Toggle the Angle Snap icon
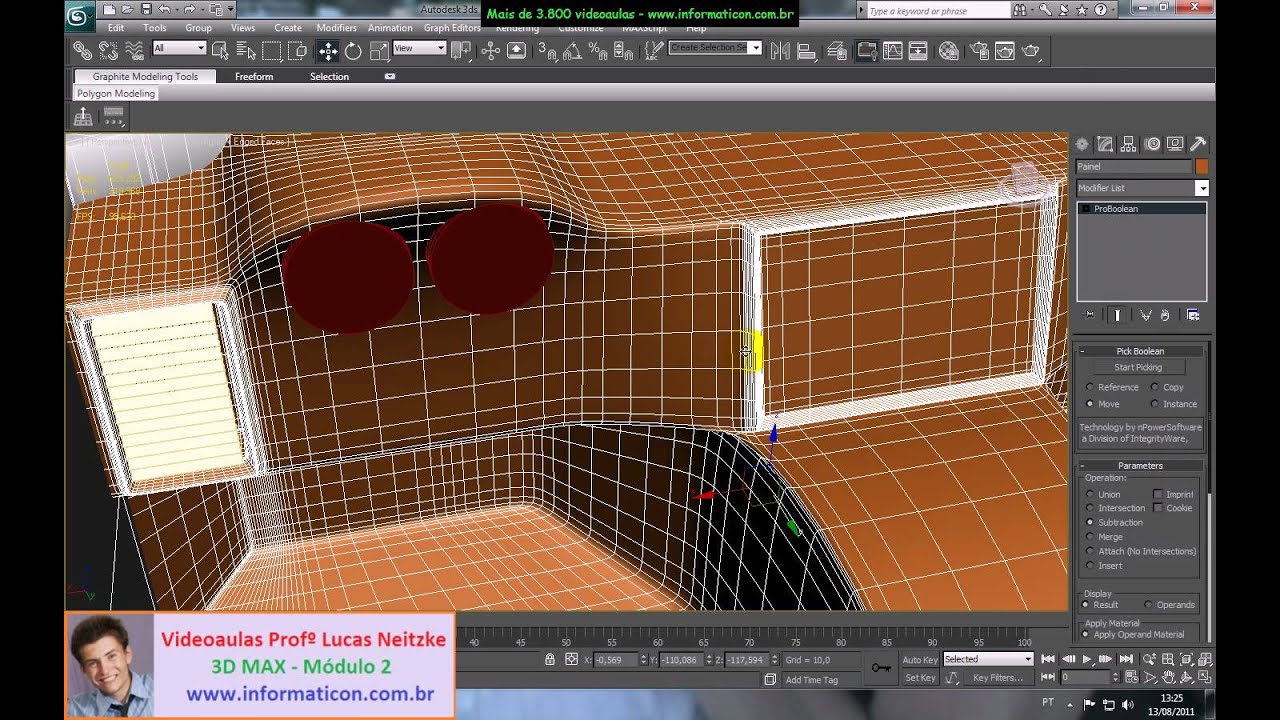Viewport: 1280px width, 720px height. pyautogui.click(x=573, y=51)
